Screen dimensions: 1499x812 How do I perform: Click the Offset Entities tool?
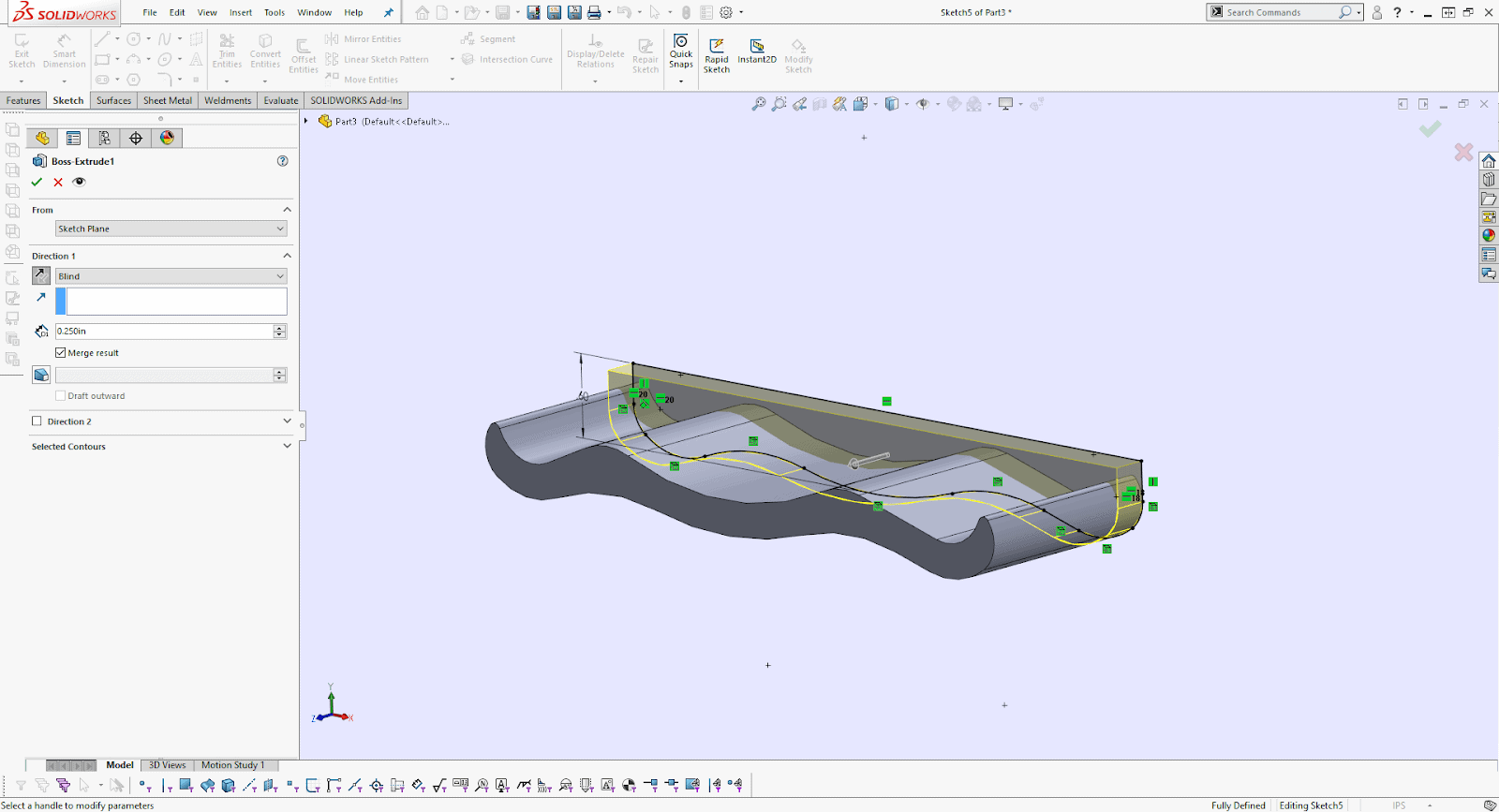coord(304,55)
